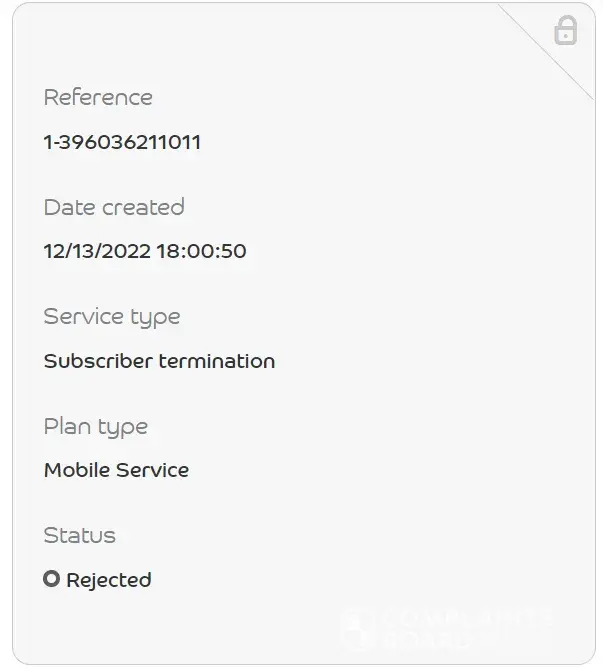Select the Reference field label

point(98,97)
